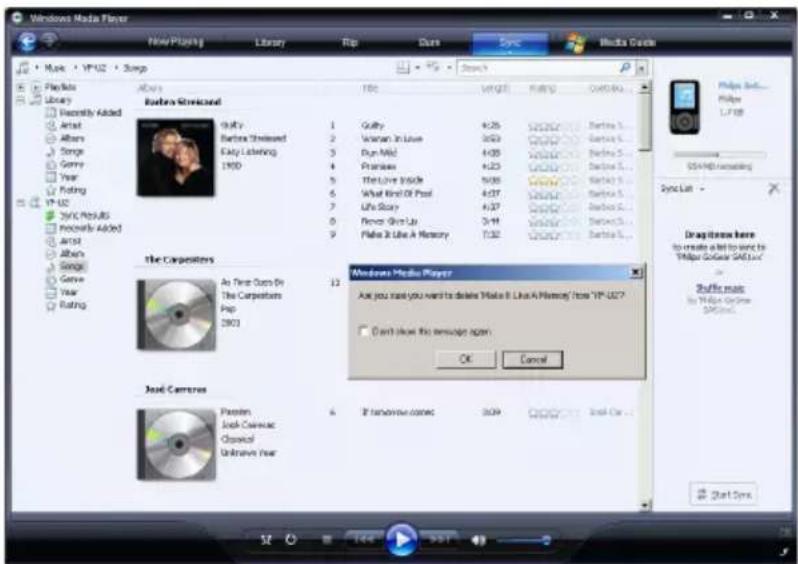
Task: Adjust the volume slider
Action: (x=523, y=540)
